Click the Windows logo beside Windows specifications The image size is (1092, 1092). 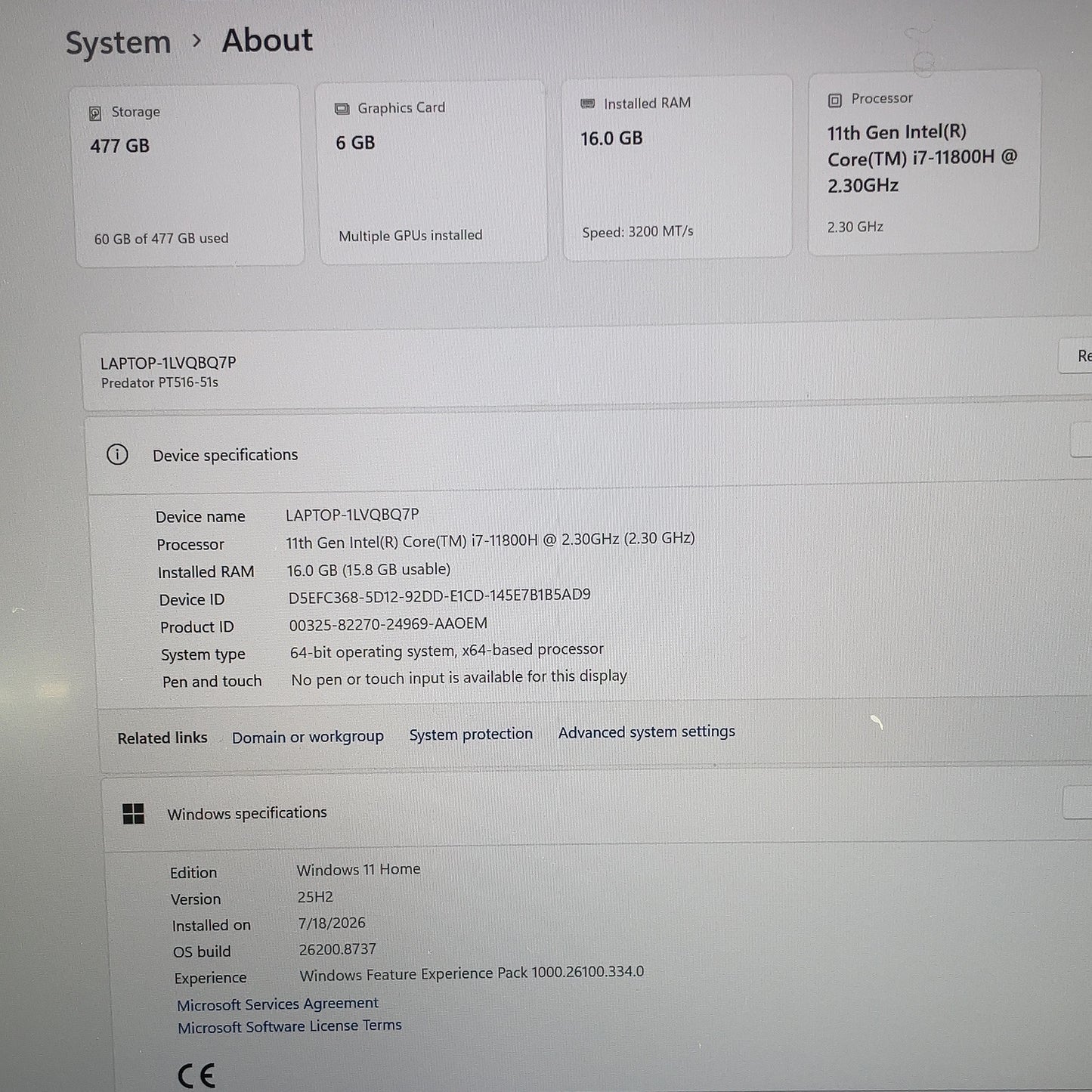click(x=133, y=814)
